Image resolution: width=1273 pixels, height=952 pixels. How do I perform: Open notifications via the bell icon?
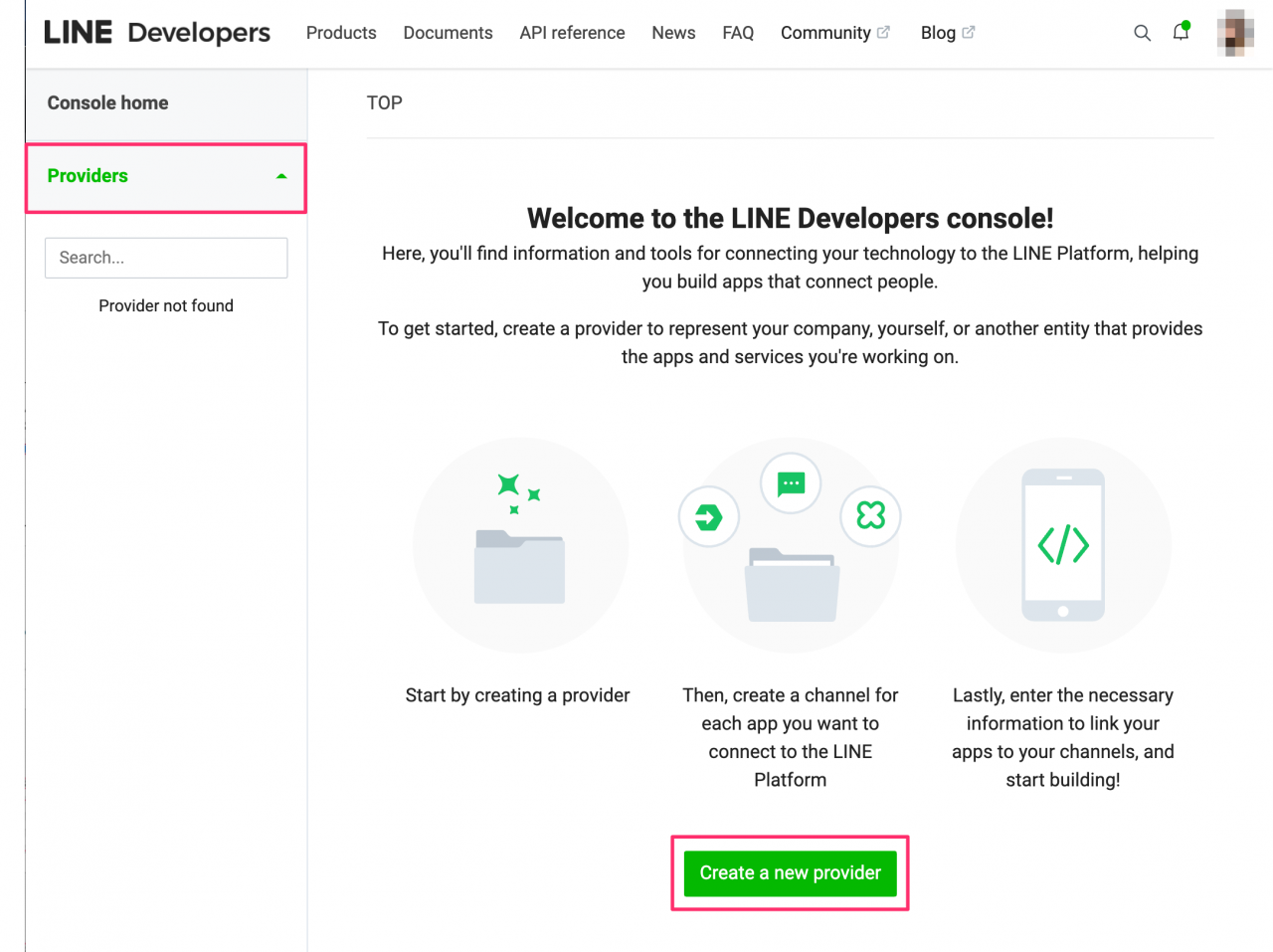pyautogui.click(x=1181, y=33)
